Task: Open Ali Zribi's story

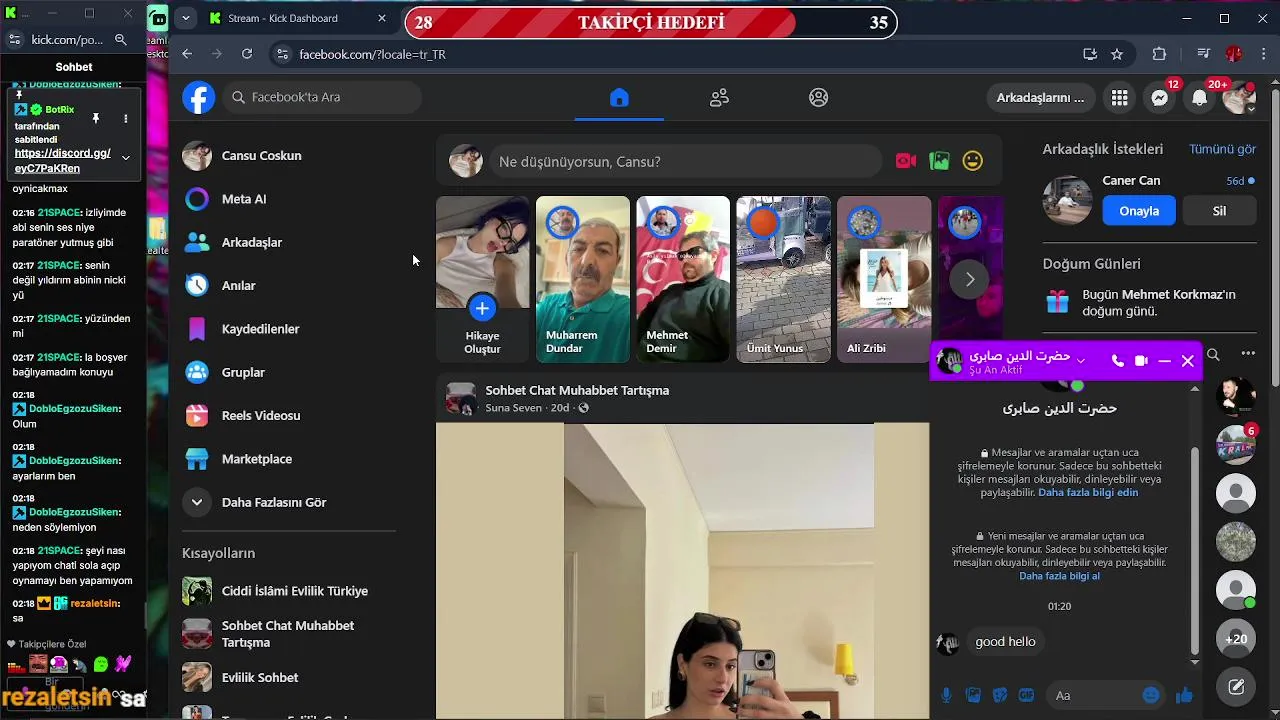Action: click(884, 279)
